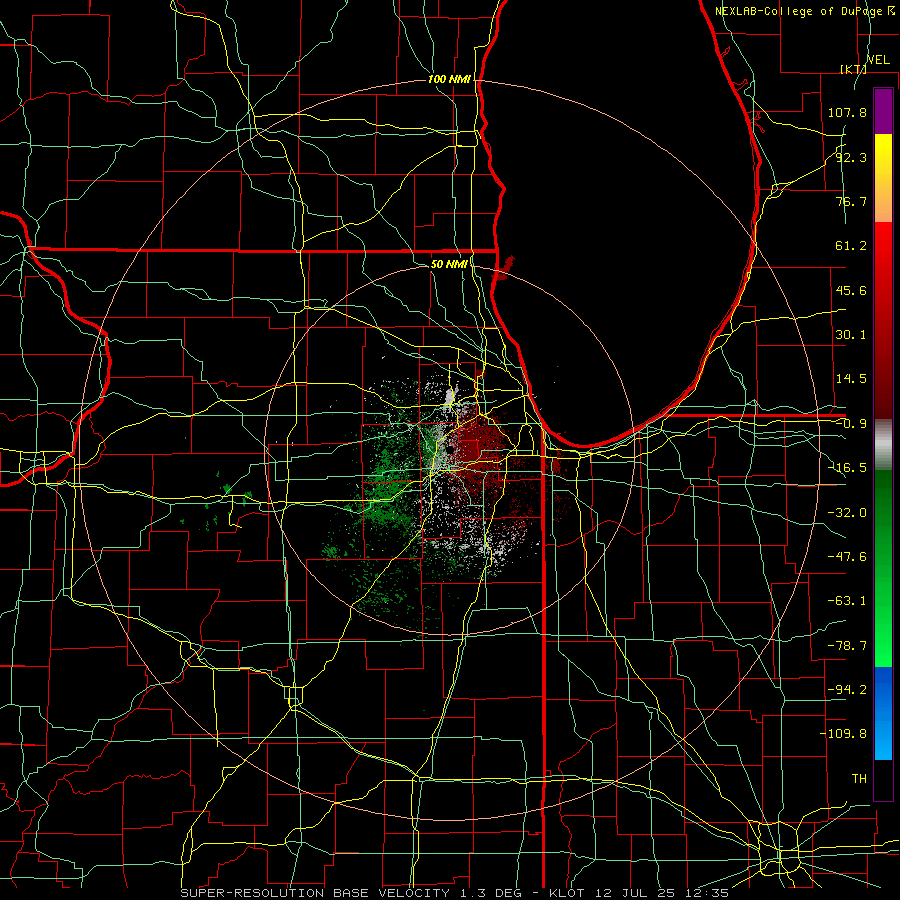Click the -16.5 velocity scale value
900x900 pixels.
(x=847, y=468)
